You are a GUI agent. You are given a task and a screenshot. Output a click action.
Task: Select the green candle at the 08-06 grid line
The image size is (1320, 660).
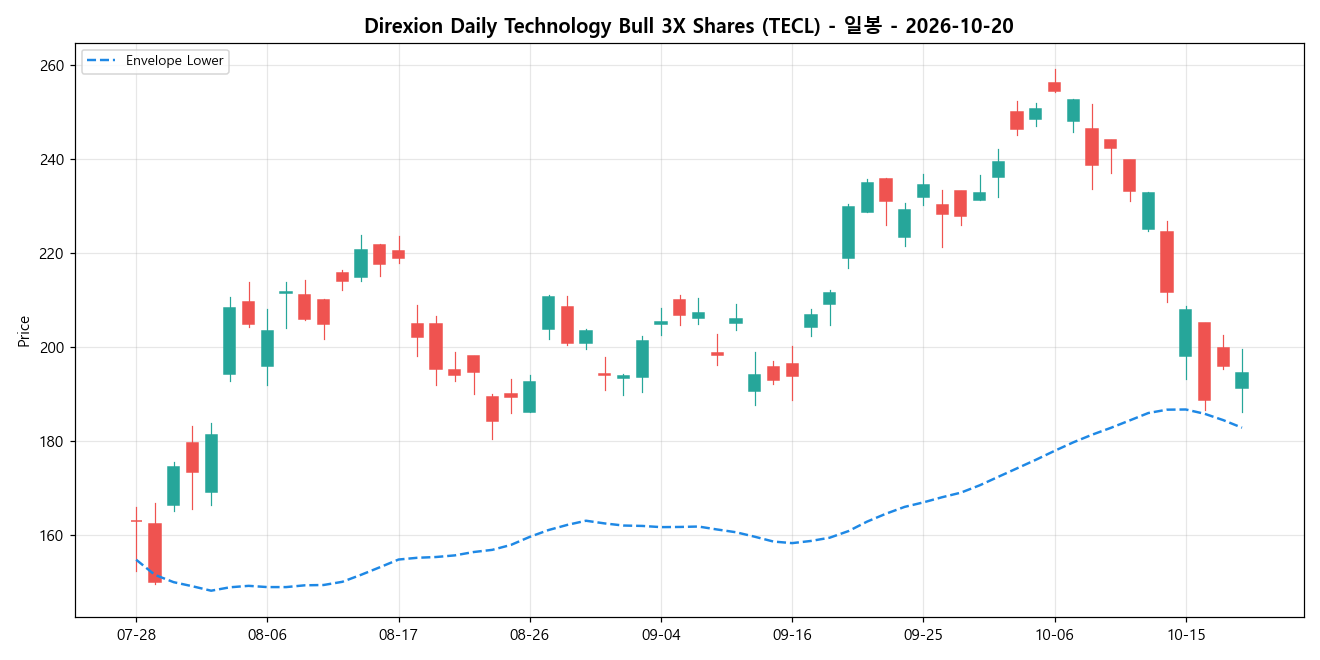[x=267, y=349]
